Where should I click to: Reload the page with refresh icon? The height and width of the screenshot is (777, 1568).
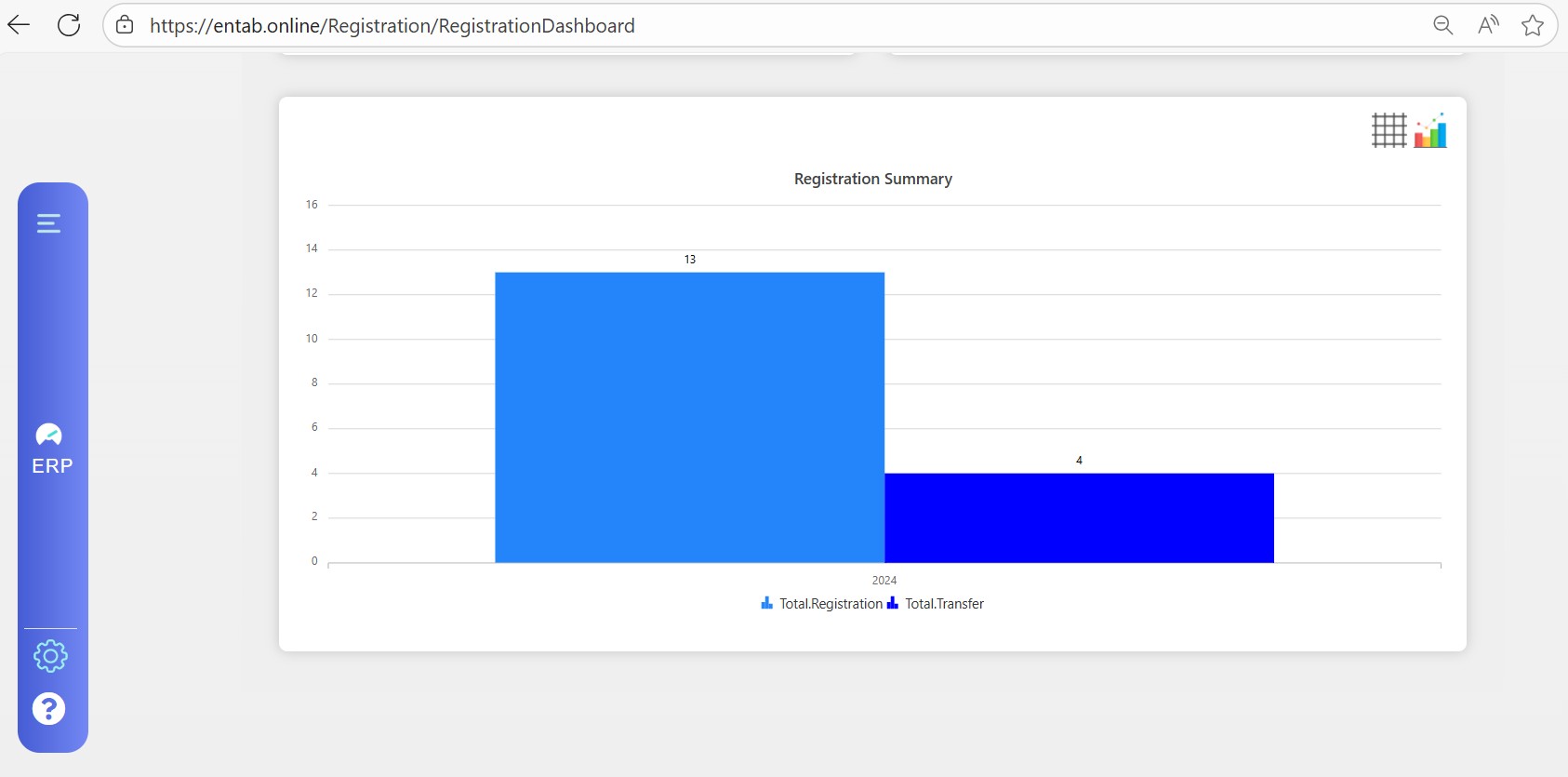pyautogui.click(x=69, y=25)
